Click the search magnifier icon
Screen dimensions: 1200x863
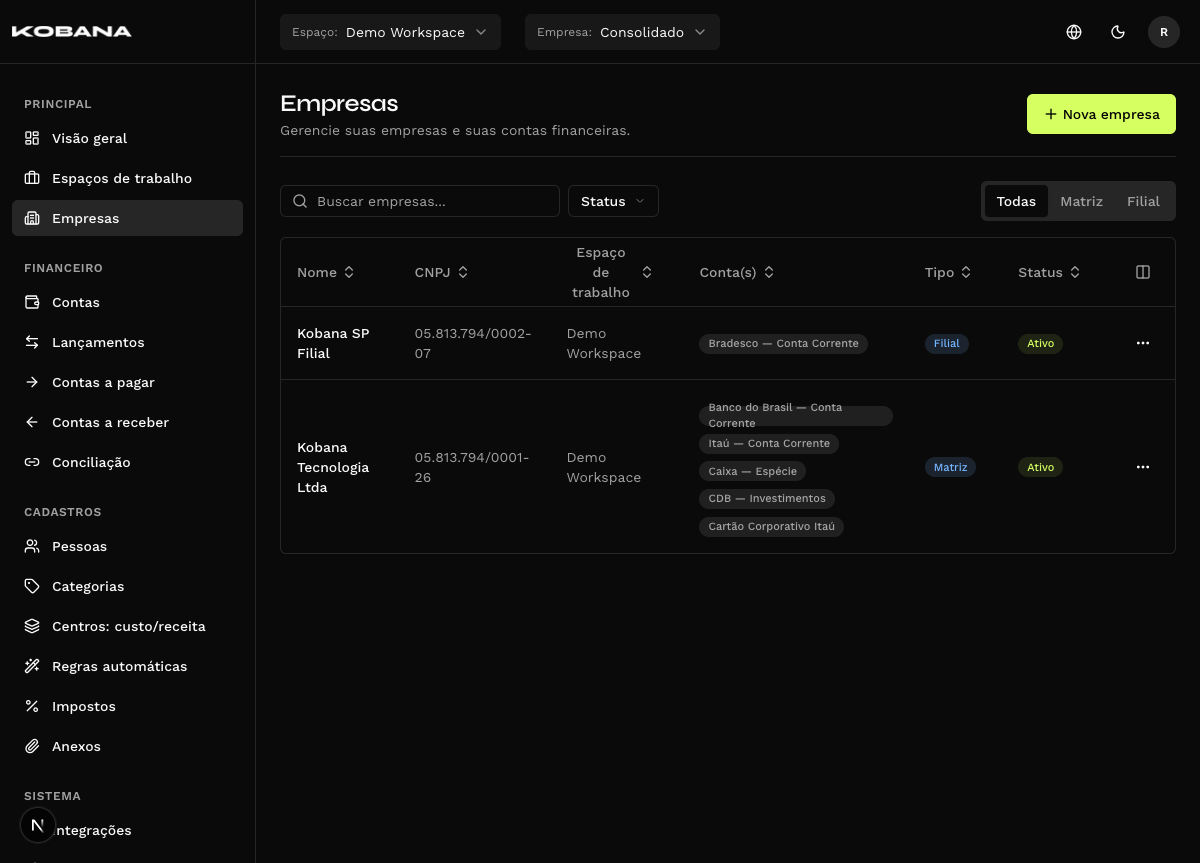pyautogui.click(x=300, y=201)
